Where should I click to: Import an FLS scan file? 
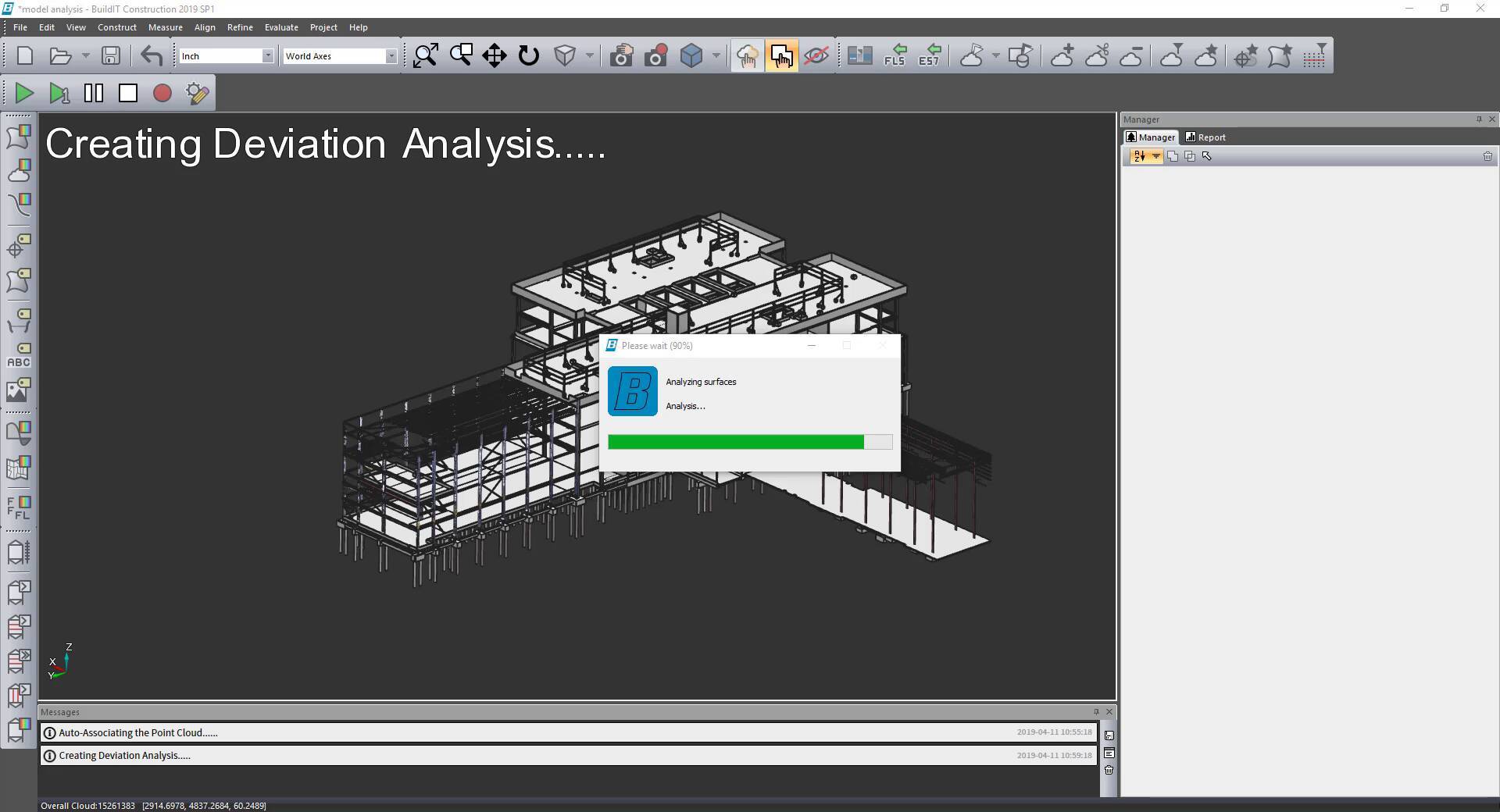895,55
